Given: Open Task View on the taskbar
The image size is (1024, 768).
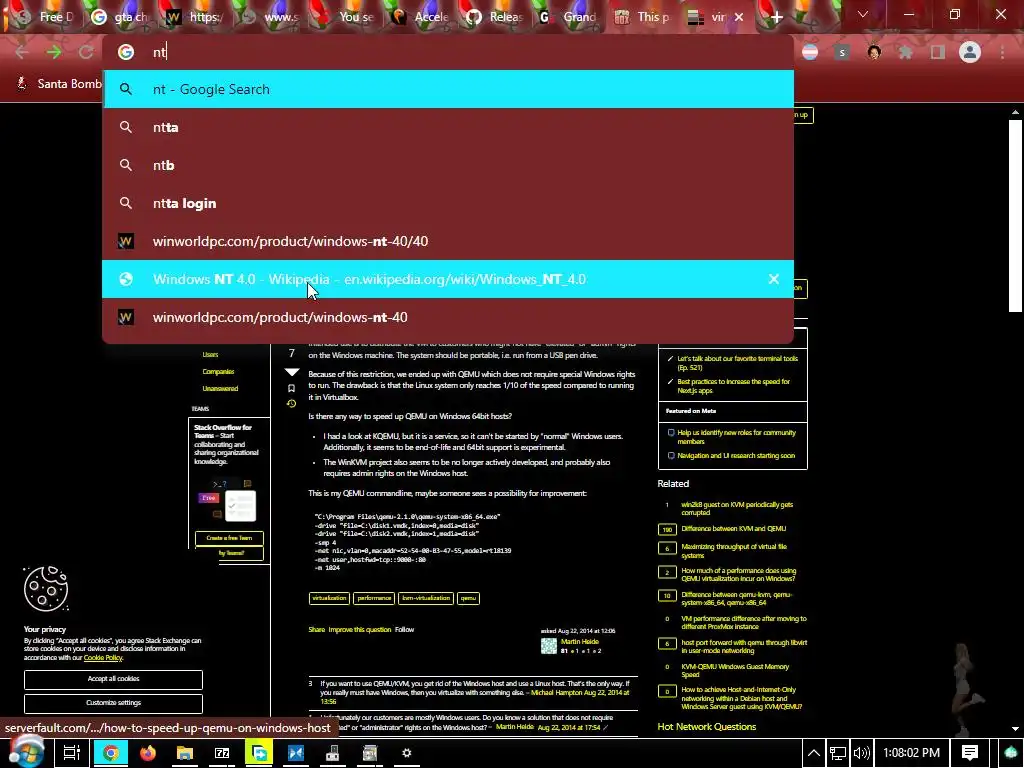Looking at the screenshot, I should click(72, 753).
